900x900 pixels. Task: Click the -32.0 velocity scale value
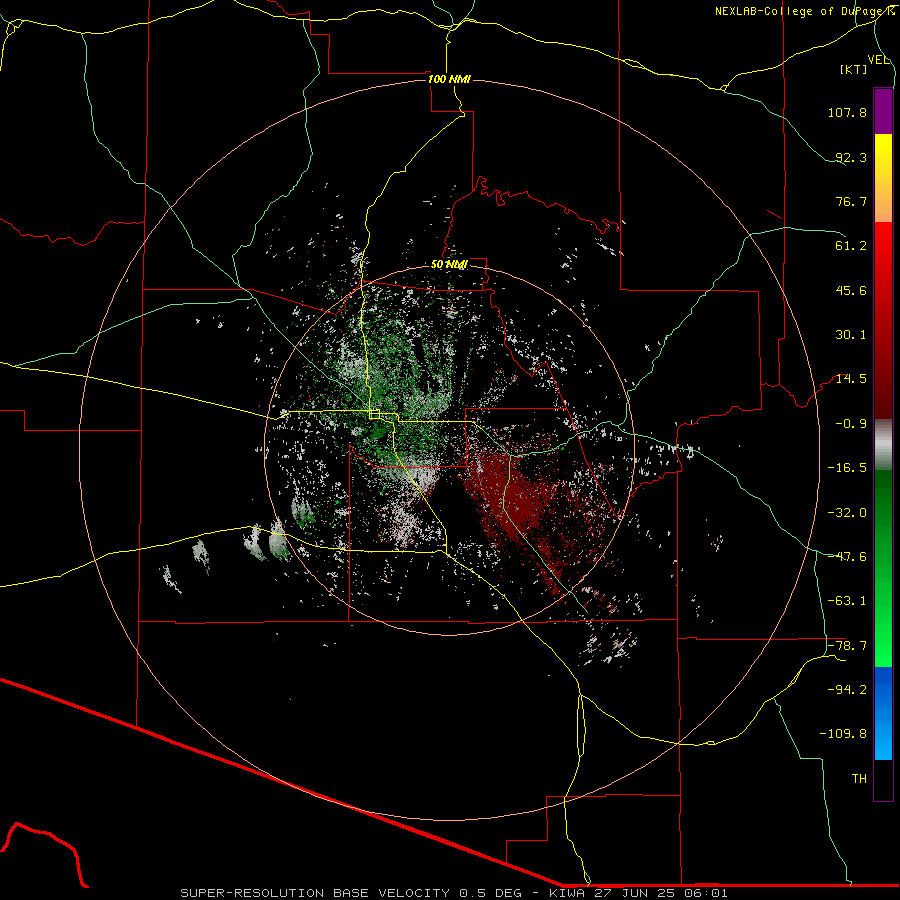tap(847, 513)
